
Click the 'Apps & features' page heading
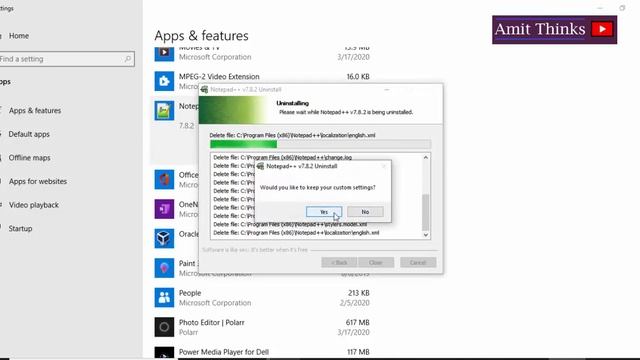point(201,36)
